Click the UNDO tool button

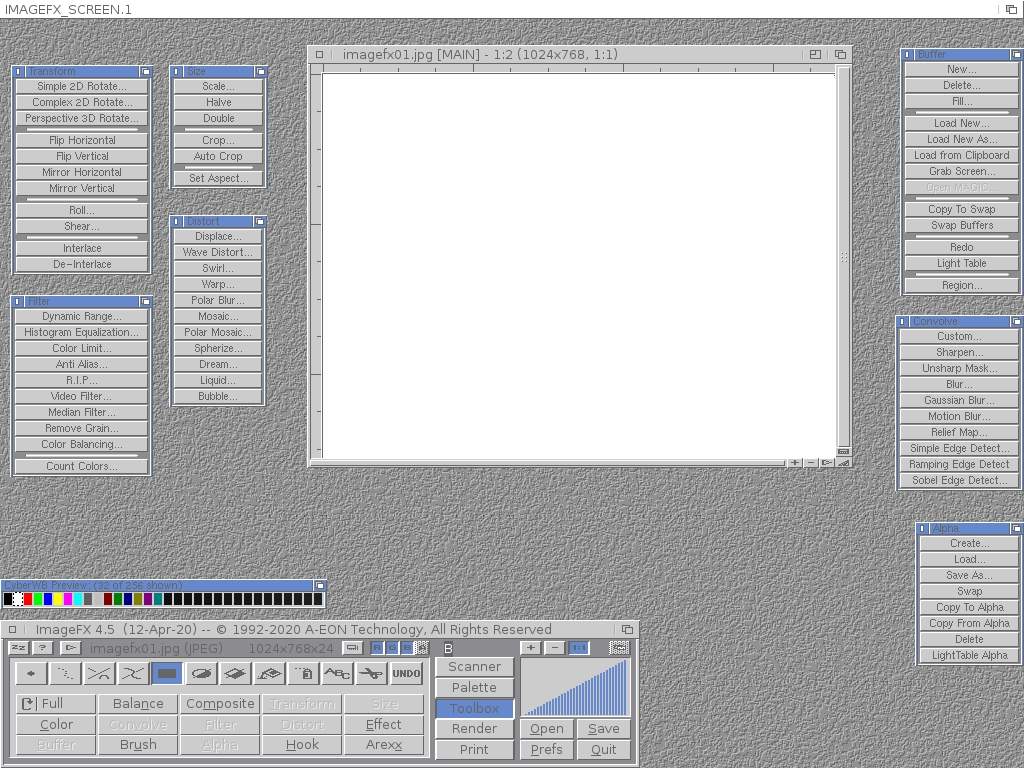click(406, 674)
